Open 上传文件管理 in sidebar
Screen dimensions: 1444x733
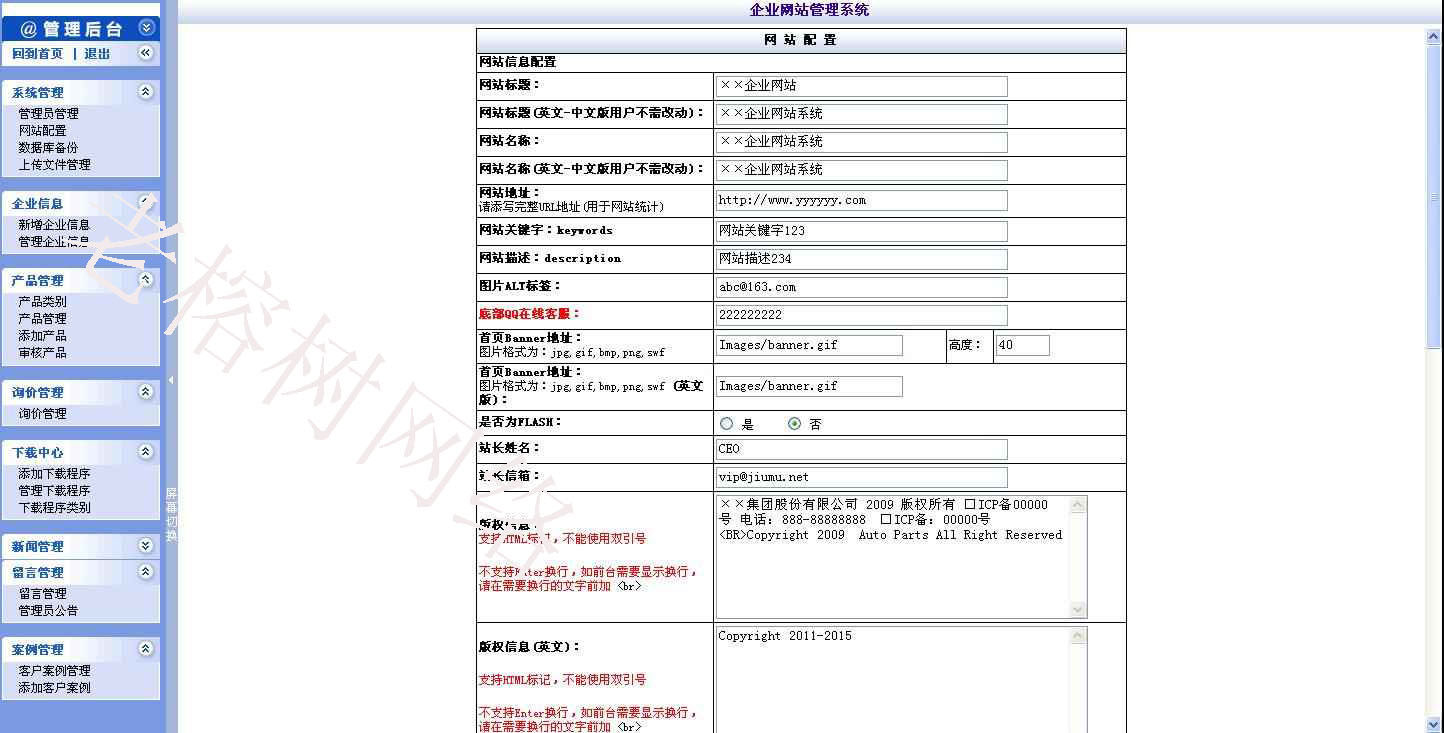click(x=54, y=164)
